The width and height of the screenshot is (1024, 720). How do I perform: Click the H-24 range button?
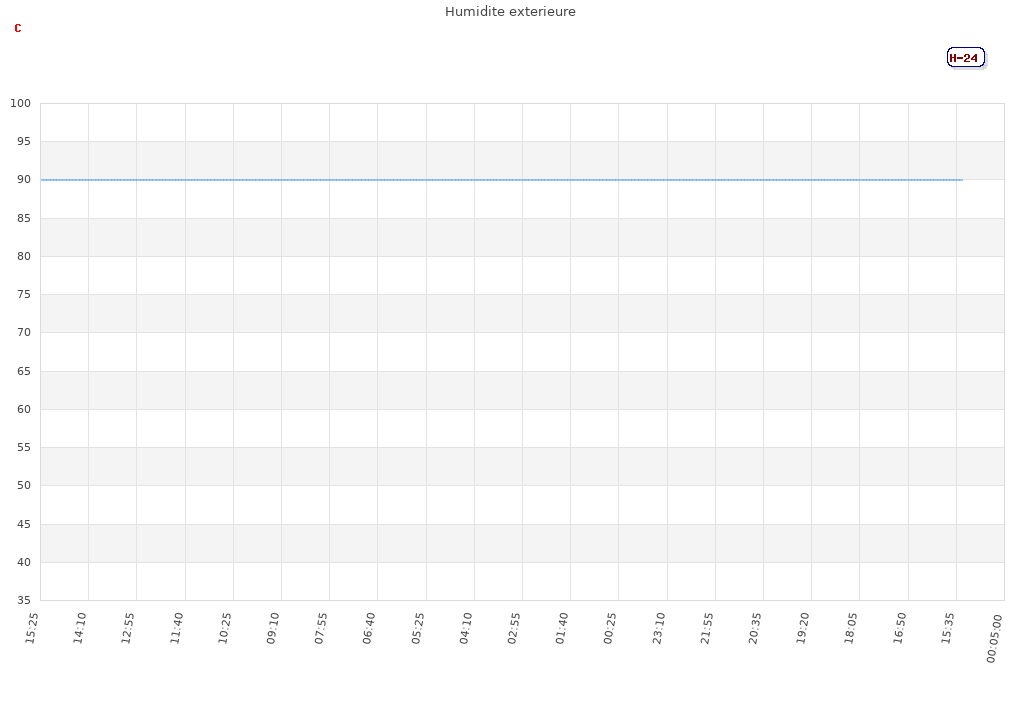[965, 58]
